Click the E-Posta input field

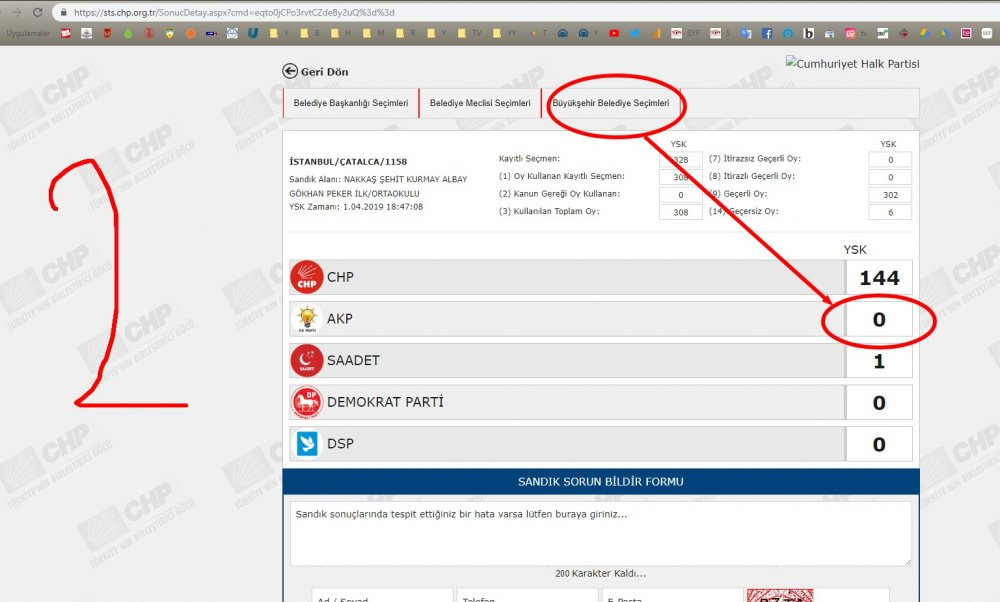coord(673,596)
